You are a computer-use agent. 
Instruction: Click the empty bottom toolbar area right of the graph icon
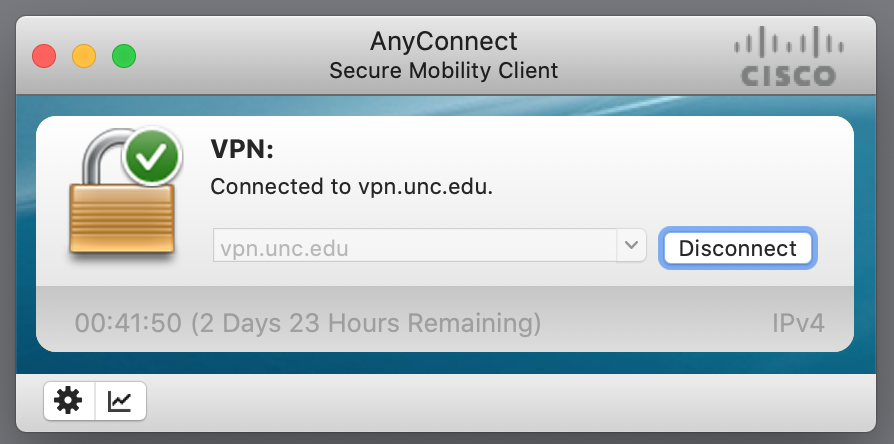[500, 401]
